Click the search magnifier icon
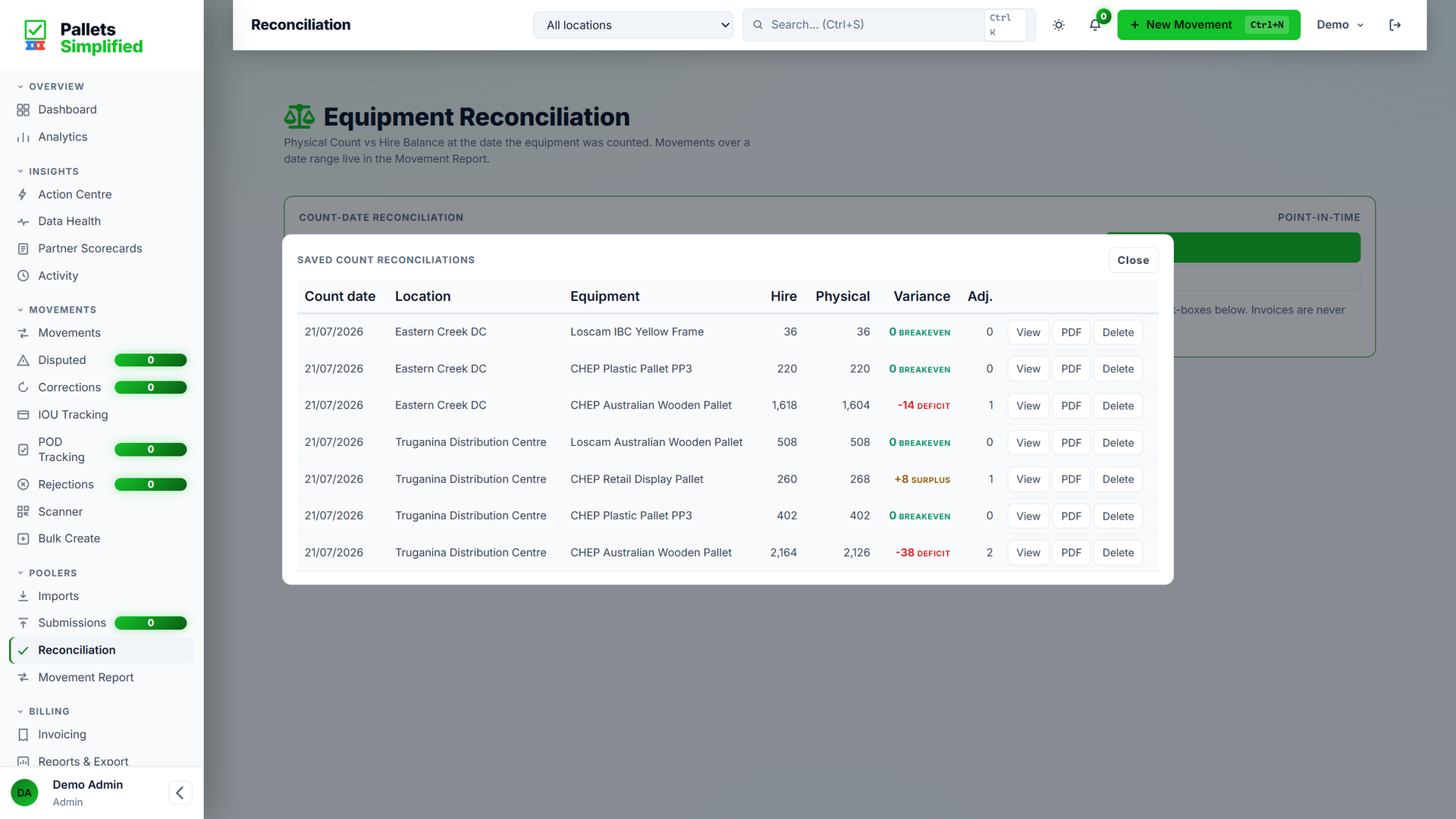1456x819 pixels. pos(758,25)
